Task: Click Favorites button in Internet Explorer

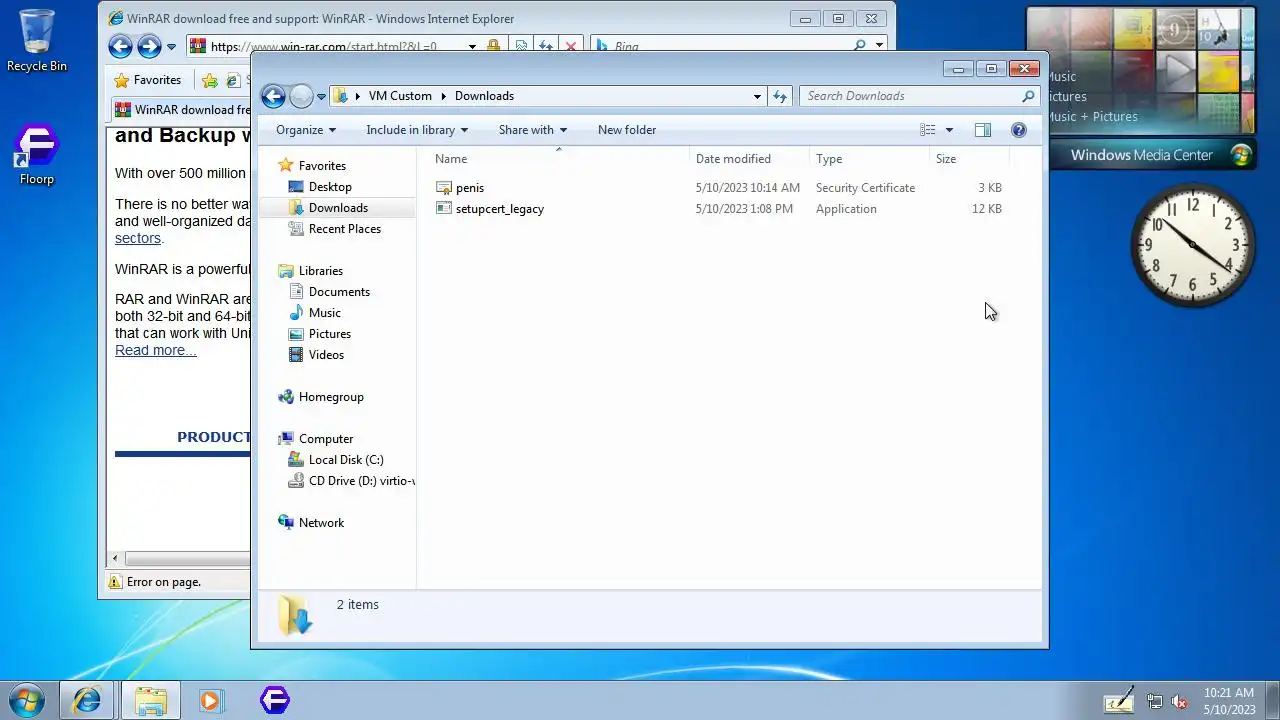Action: [x=148, y=80]
